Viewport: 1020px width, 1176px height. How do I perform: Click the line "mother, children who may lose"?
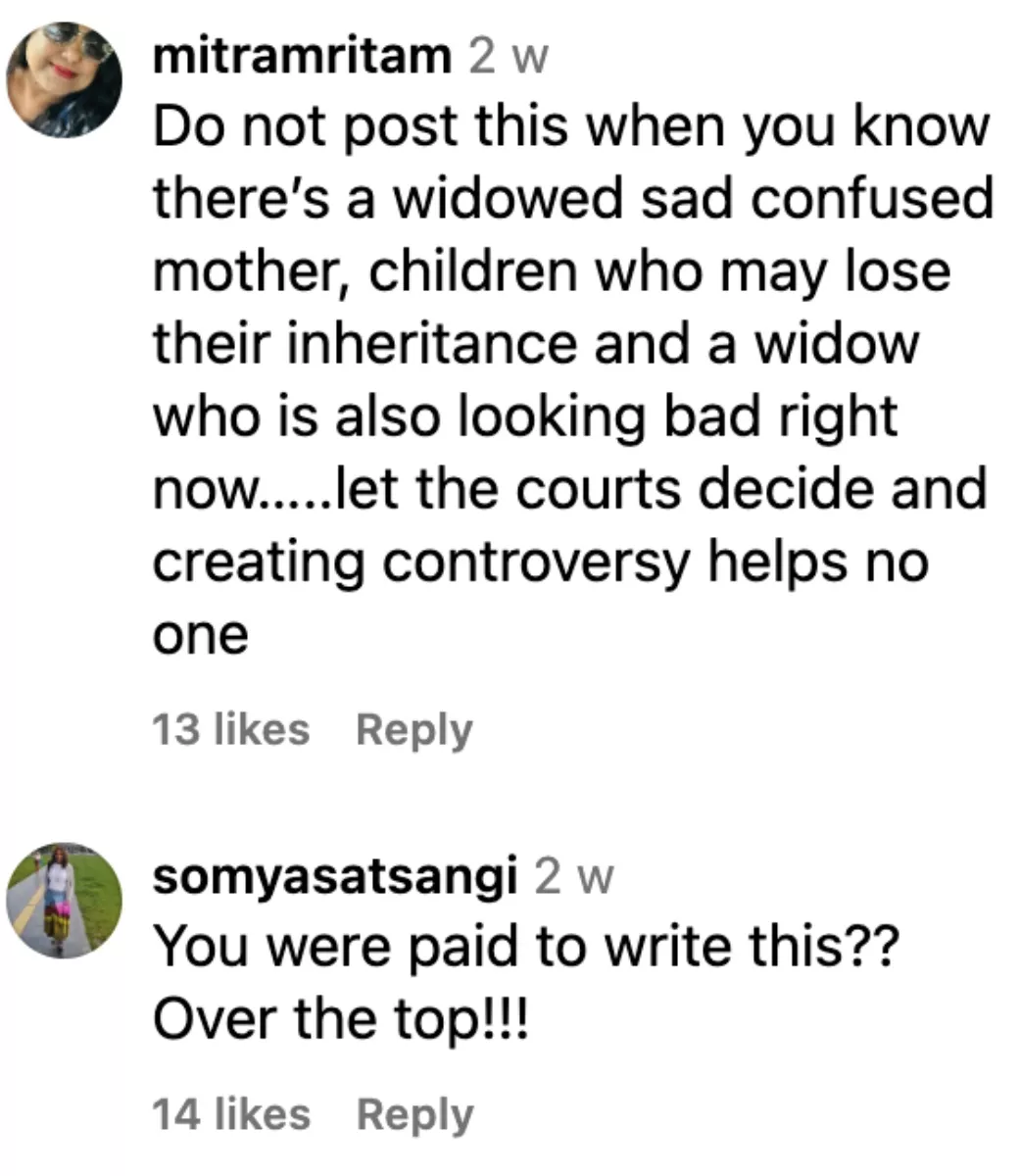tap(552, 271)
